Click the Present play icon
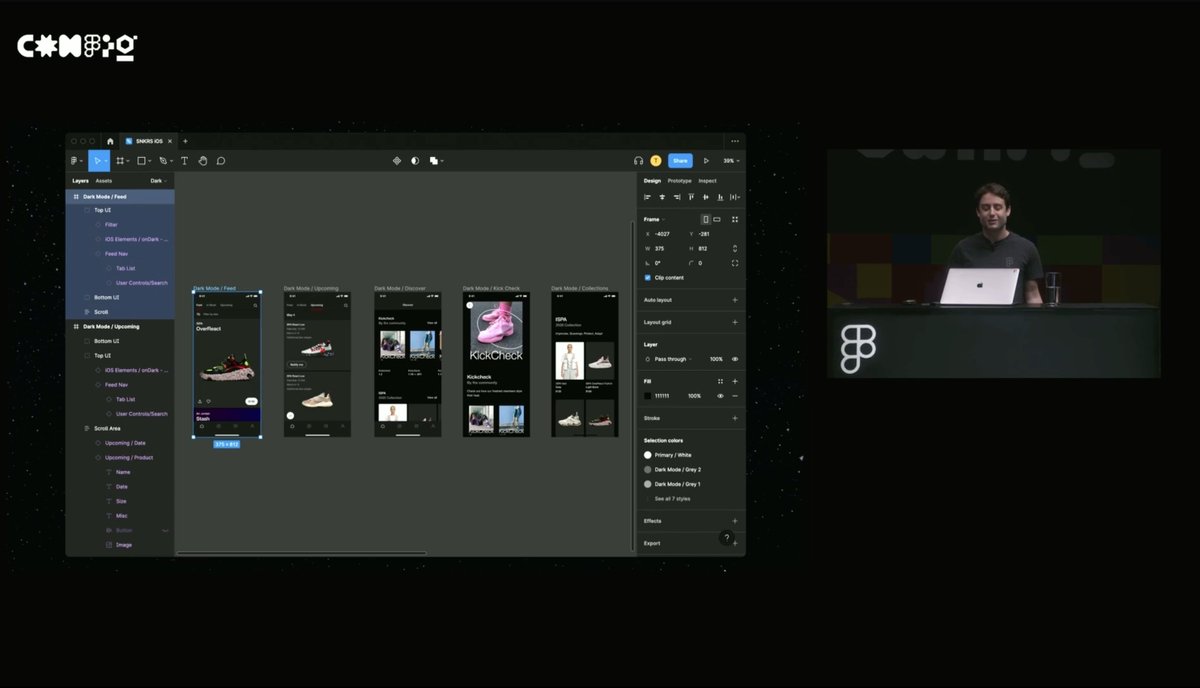Viewport: 1200px width, 688px height. tap(706, 160)
